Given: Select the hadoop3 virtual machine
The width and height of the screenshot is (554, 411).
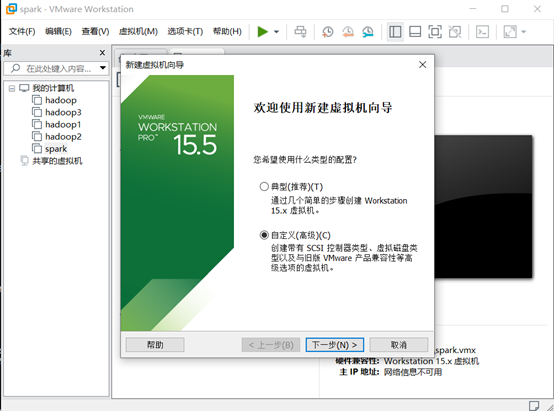Looking at the screenshot, I should pos(63,112).
